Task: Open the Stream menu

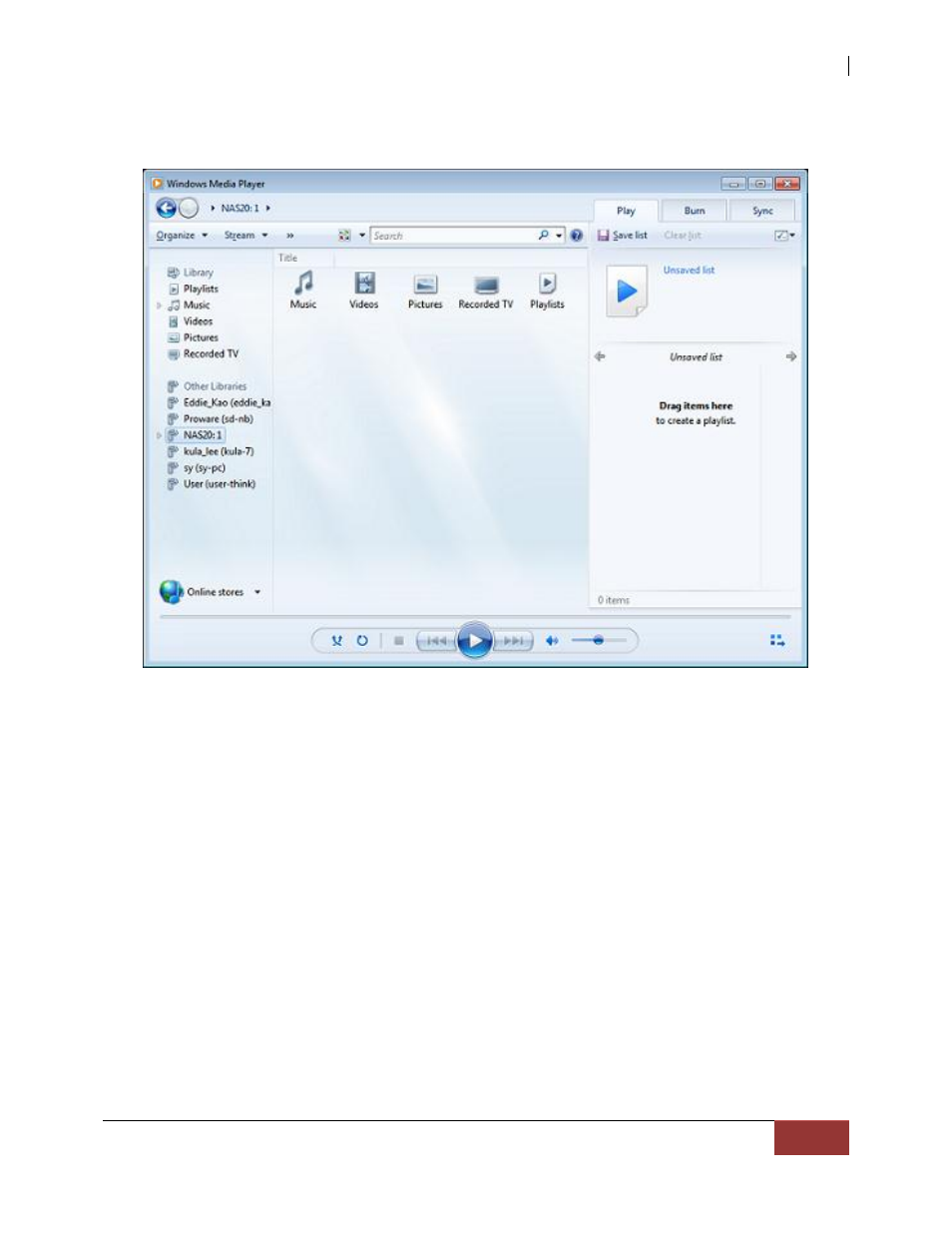Action: (x=245, y=236)
